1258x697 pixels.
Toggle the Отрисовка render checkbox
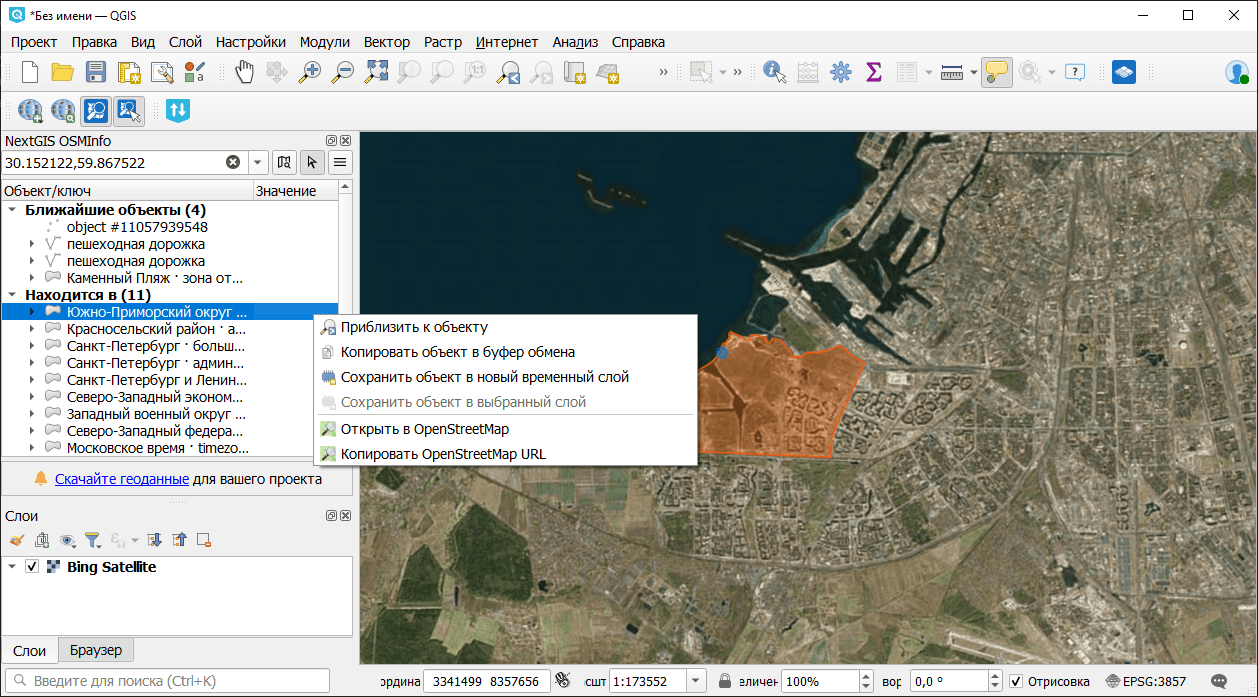(x=1016, y=681)
